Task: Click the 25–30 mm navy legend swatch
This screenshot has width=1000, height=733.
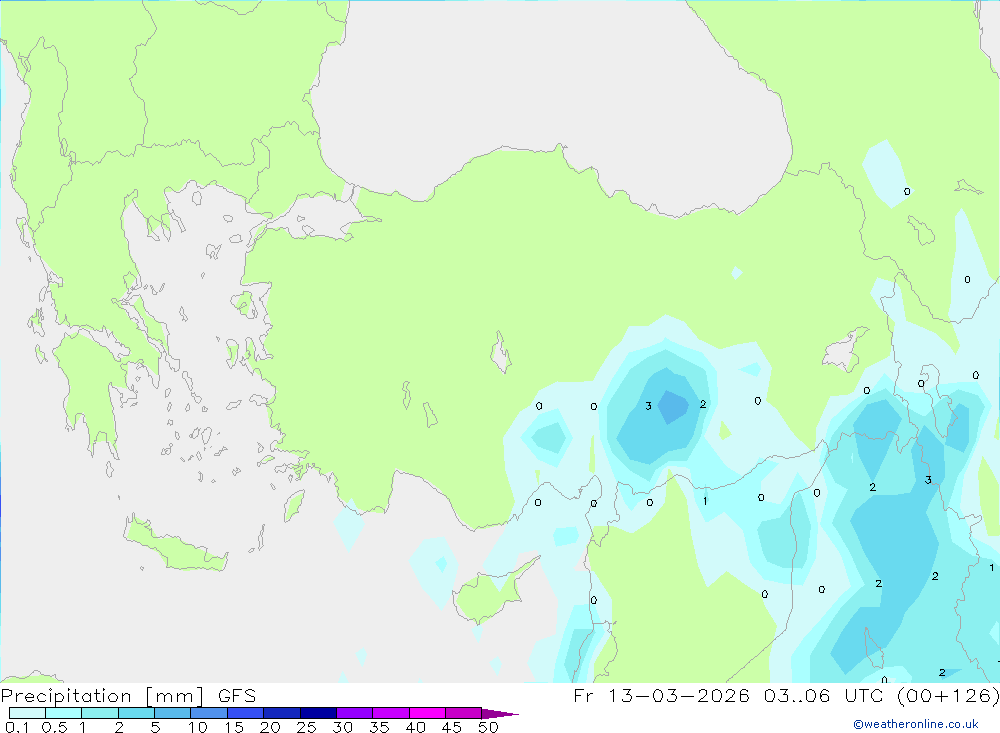Action: point(318,713)
